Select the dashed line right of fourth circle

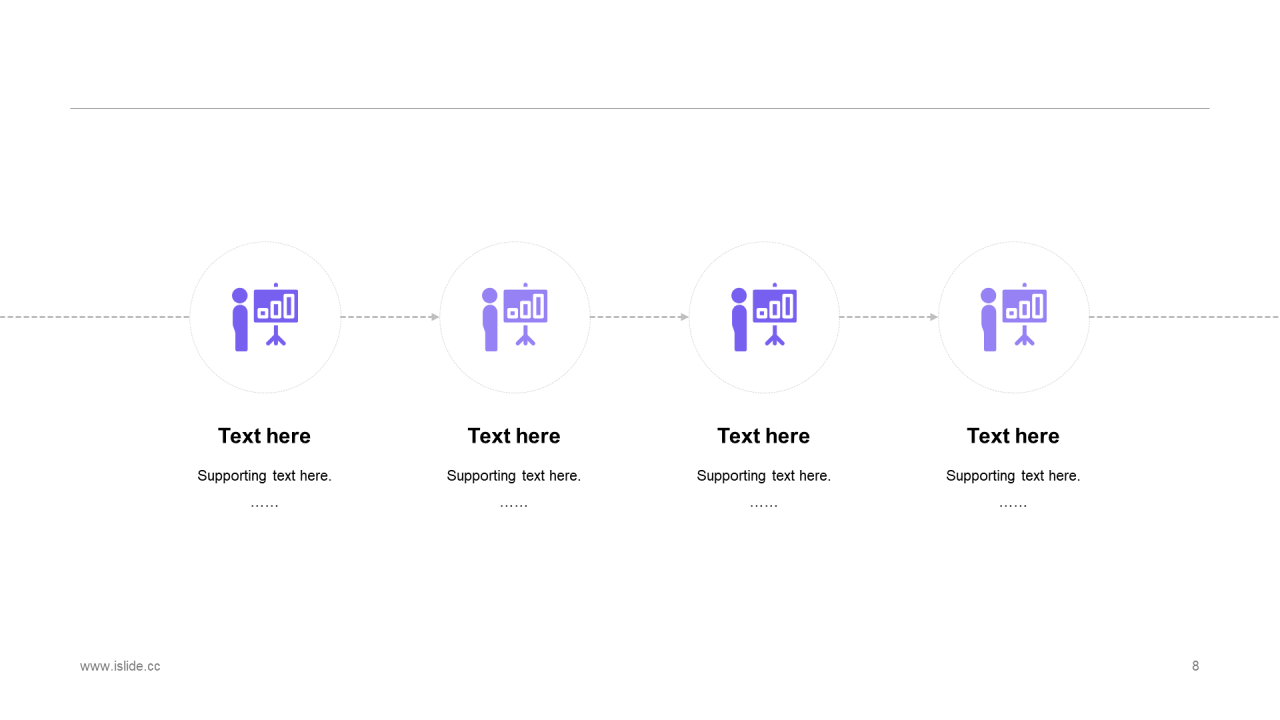tap(1184, 317)
